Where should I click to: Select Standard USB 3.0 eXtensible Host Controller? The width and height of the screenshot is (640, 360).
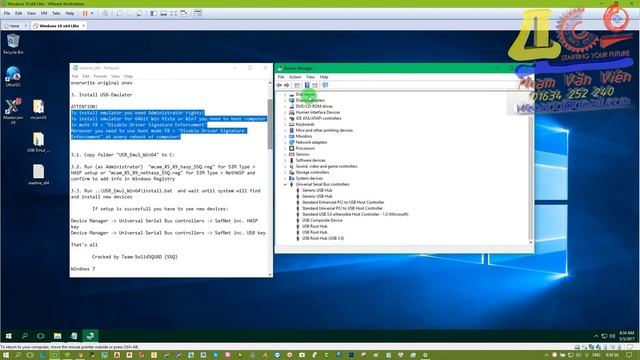tap(355, 214)
